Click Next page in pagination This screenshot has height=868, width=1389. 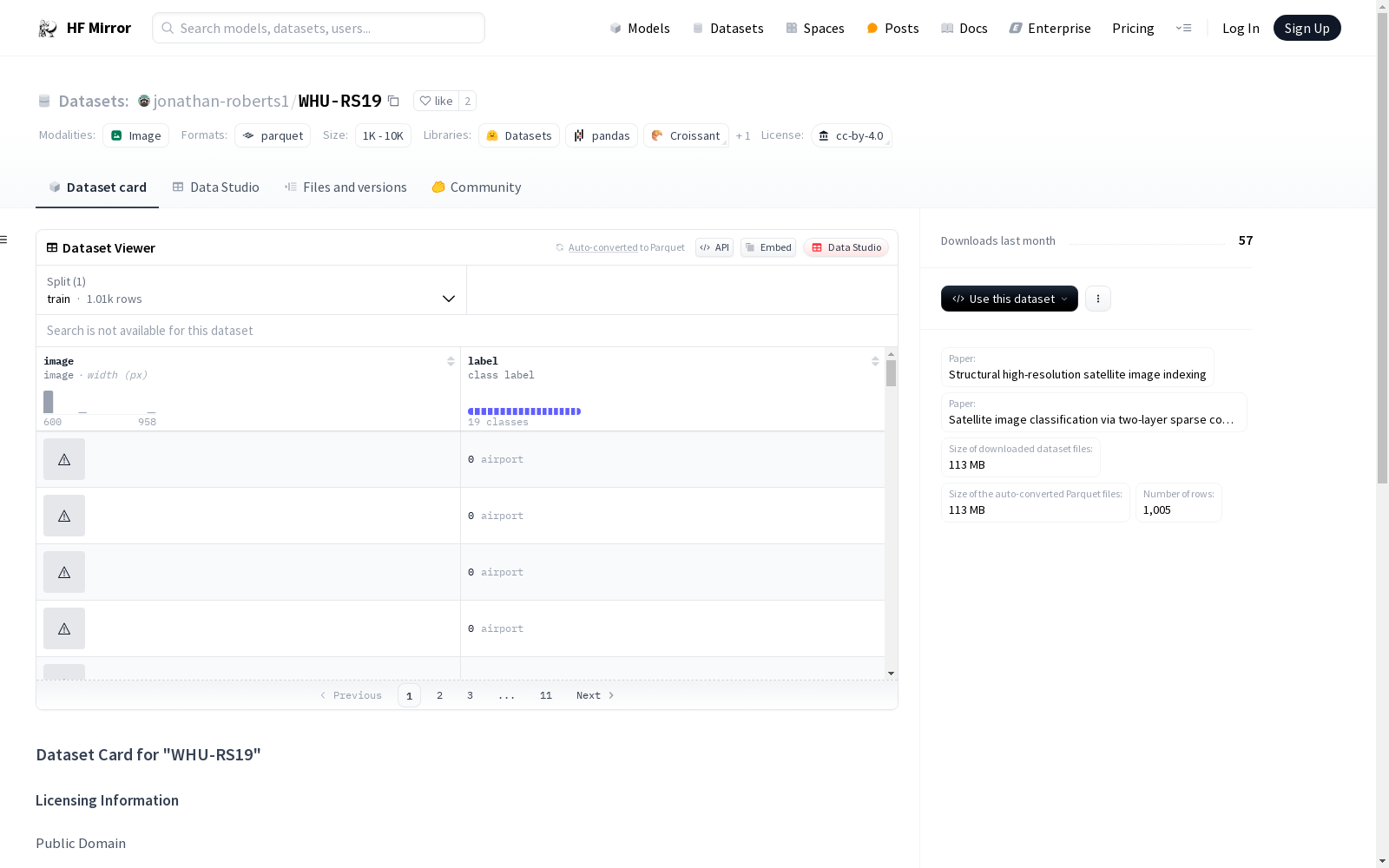click(596, 695)
